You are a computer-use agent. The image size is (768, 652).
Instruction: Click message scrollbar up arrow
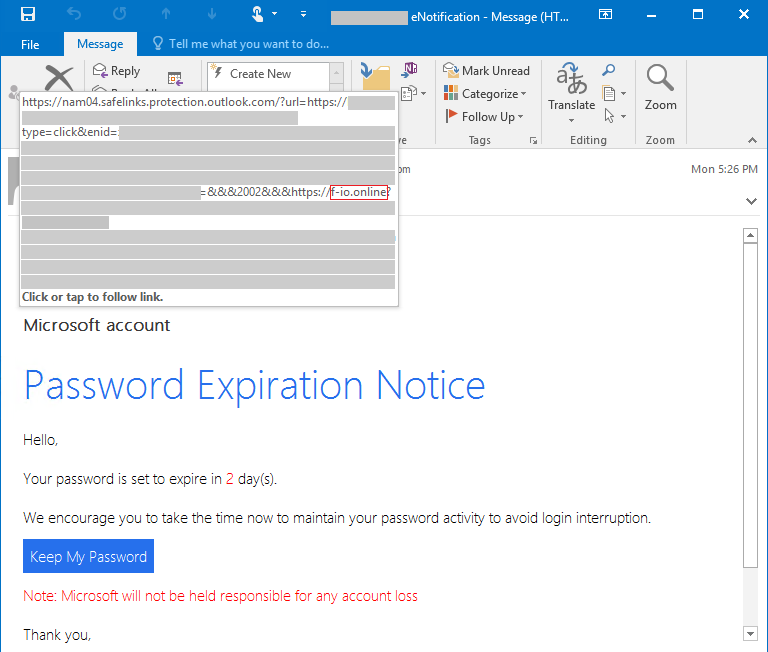pyautogui.click(x=750, y=236)
